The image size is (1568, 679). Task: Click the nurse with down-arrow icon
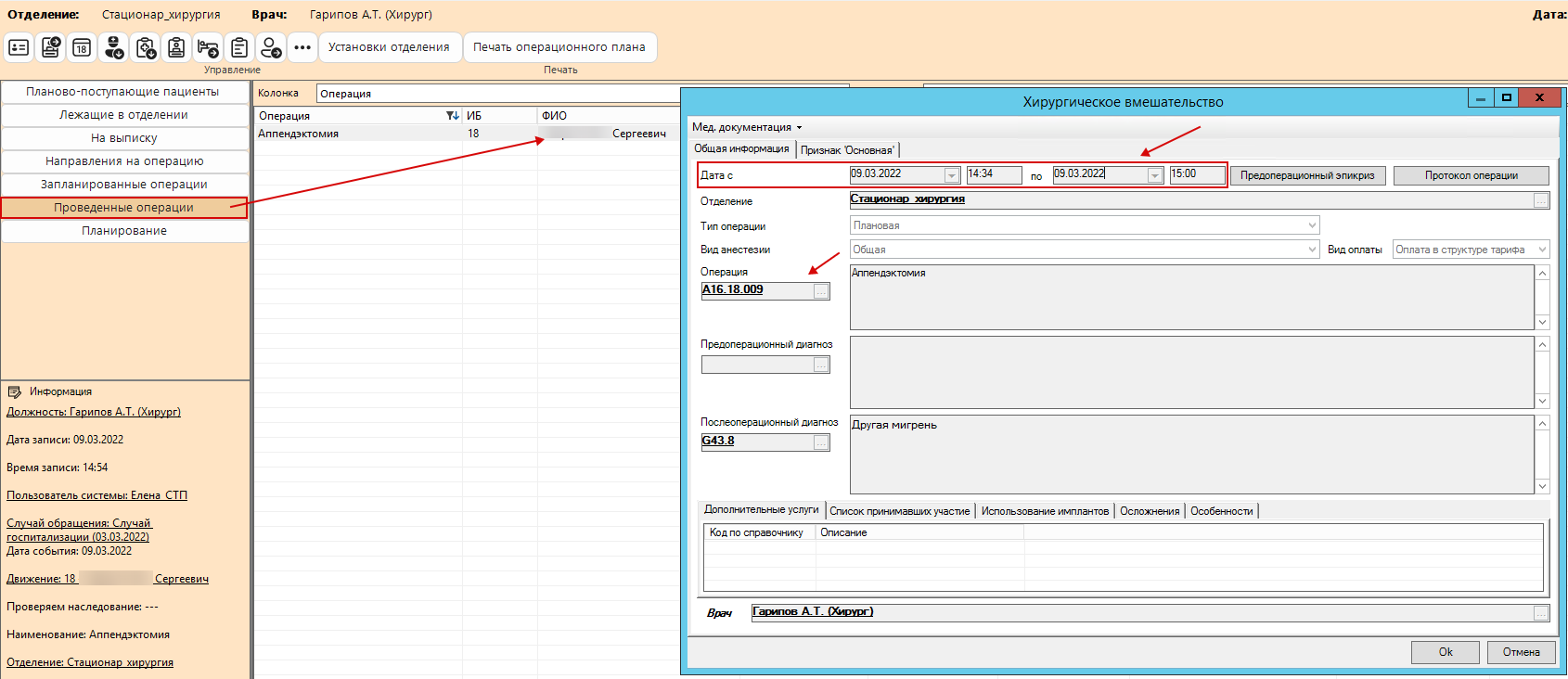click(114, 47)
